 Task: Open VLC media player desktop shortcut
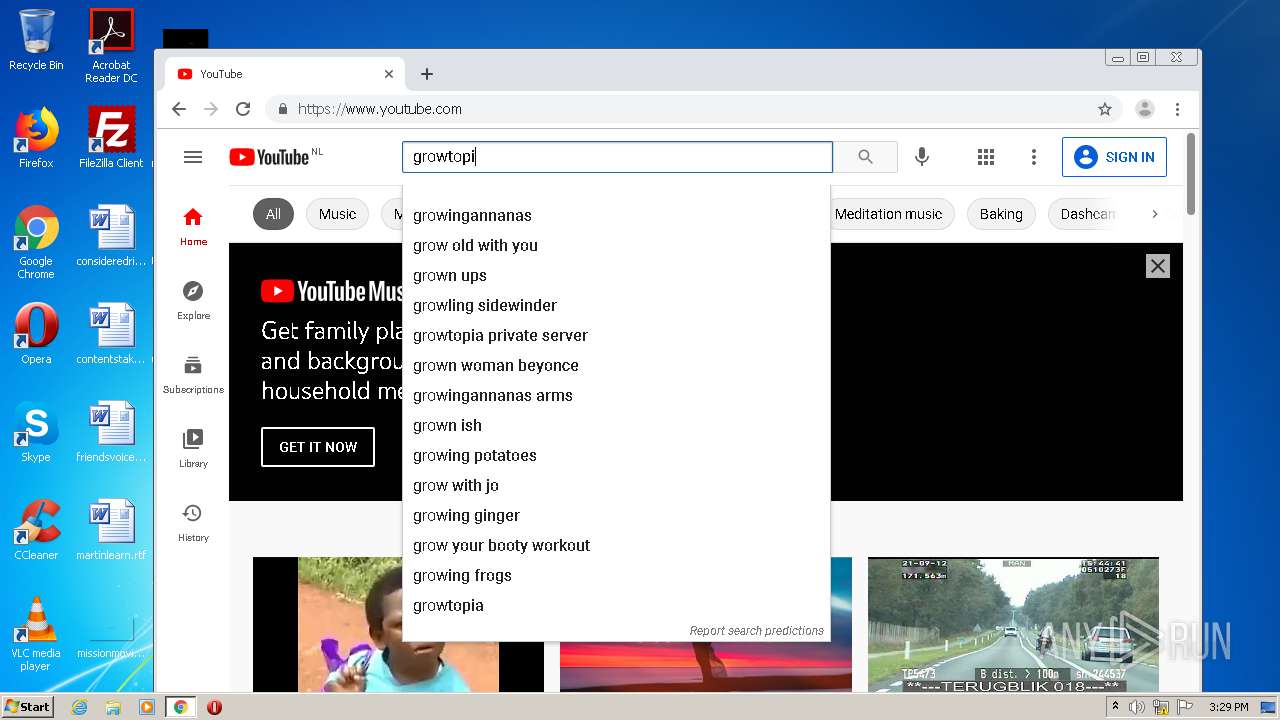[x=36, y=634]
